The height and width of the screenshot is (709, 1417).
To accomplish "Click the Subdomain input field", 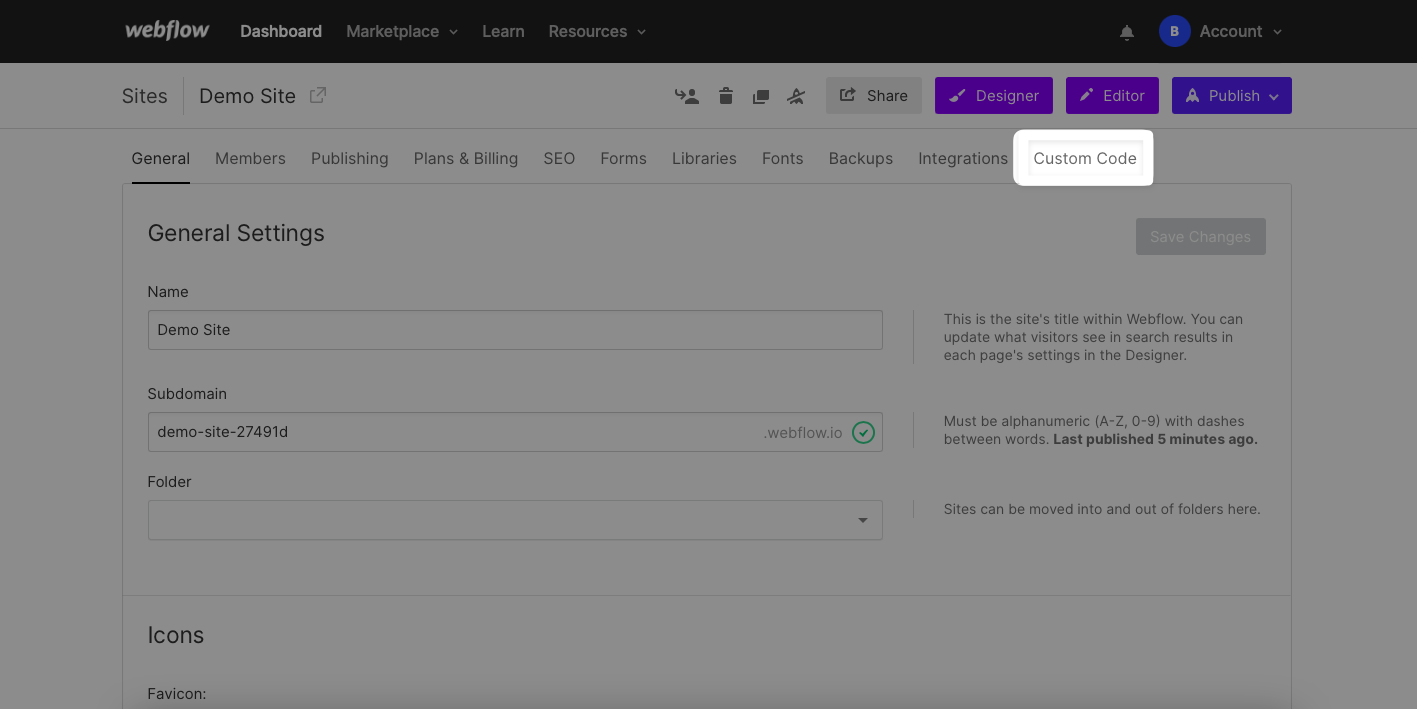I will [x=515, y=432].
